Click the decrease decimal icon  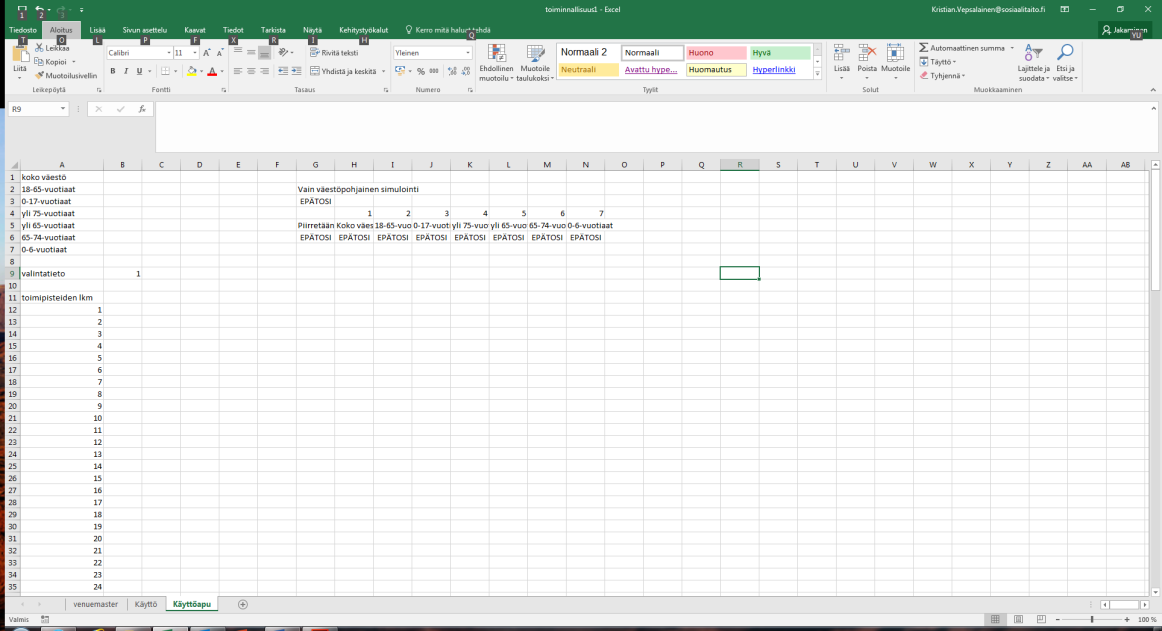pyautogui.click(x=465, y=71)
